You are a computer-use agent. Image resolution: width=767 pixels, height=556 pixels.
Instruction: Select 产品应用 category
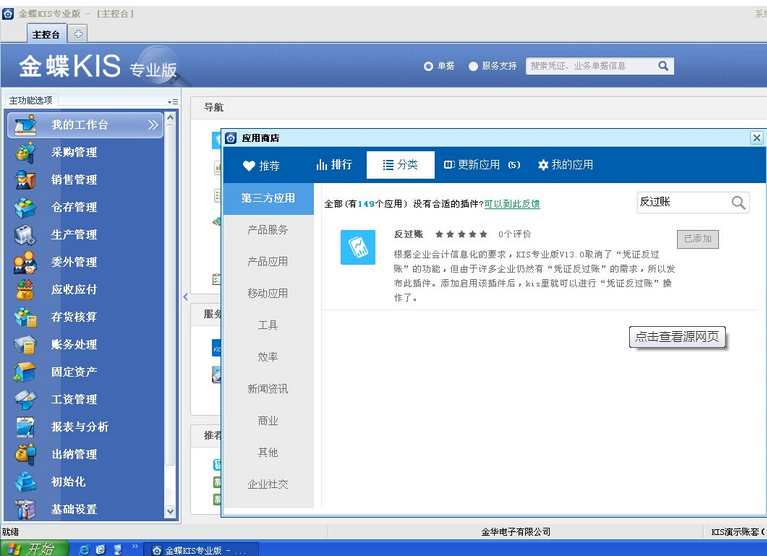click(268, 262)
